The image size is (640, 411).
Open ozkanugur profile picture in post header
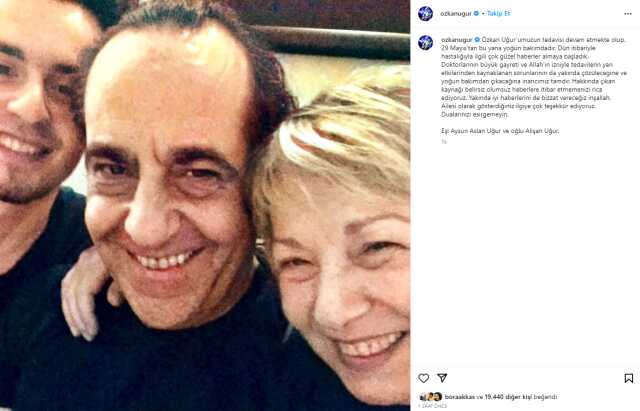(425, 13)
